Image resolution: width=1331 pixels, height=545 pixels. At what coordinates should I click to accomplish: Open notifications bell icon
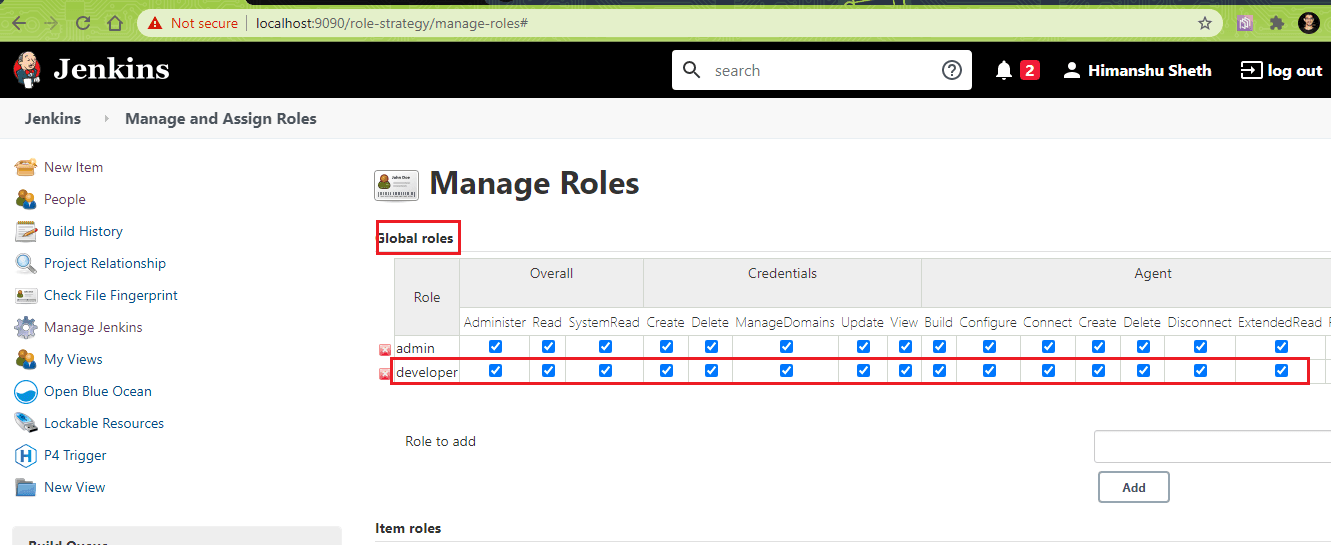click(x=1004, y=70)
